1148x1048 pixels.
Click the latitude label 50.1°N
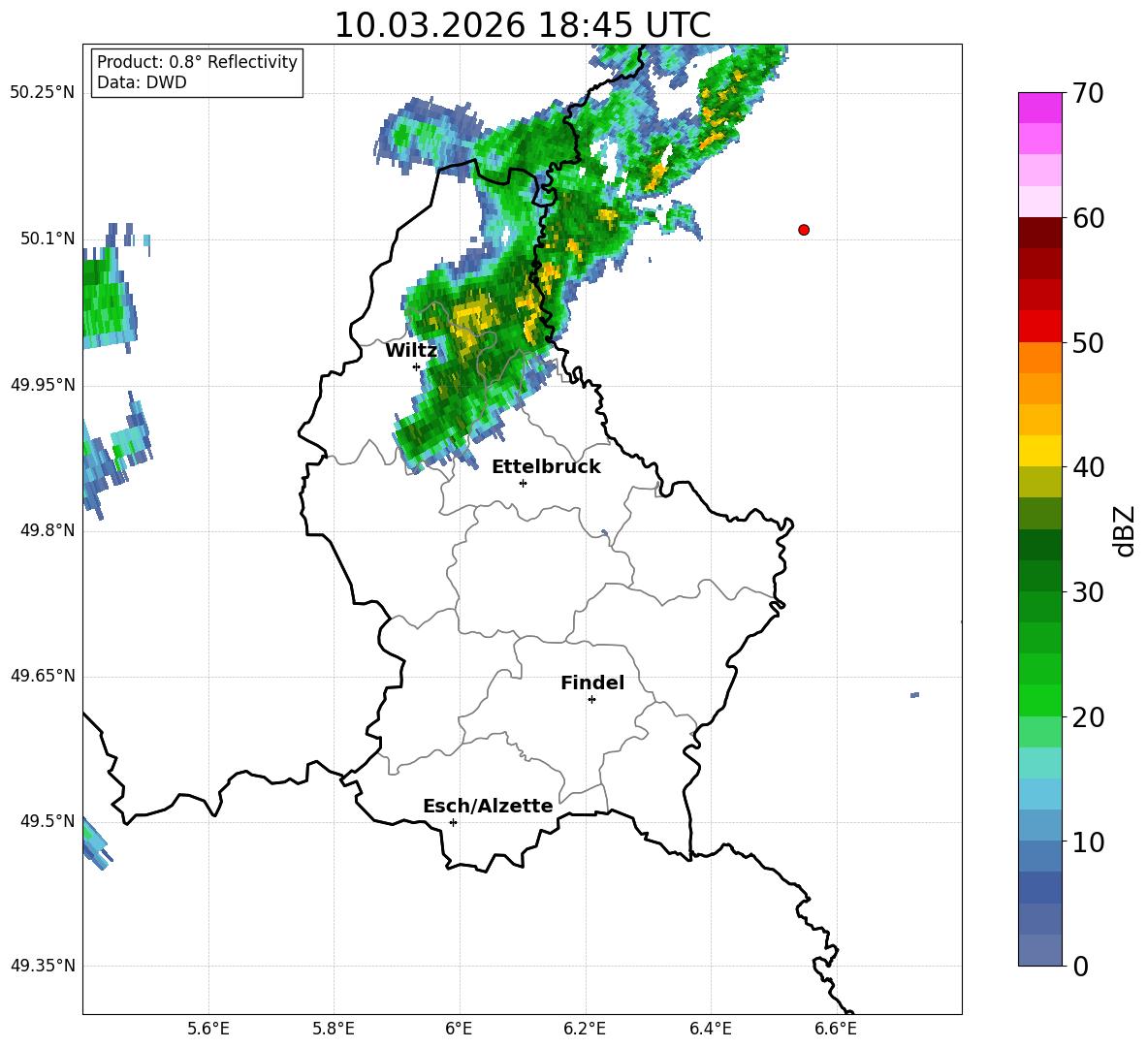click(x=48, y=238)
